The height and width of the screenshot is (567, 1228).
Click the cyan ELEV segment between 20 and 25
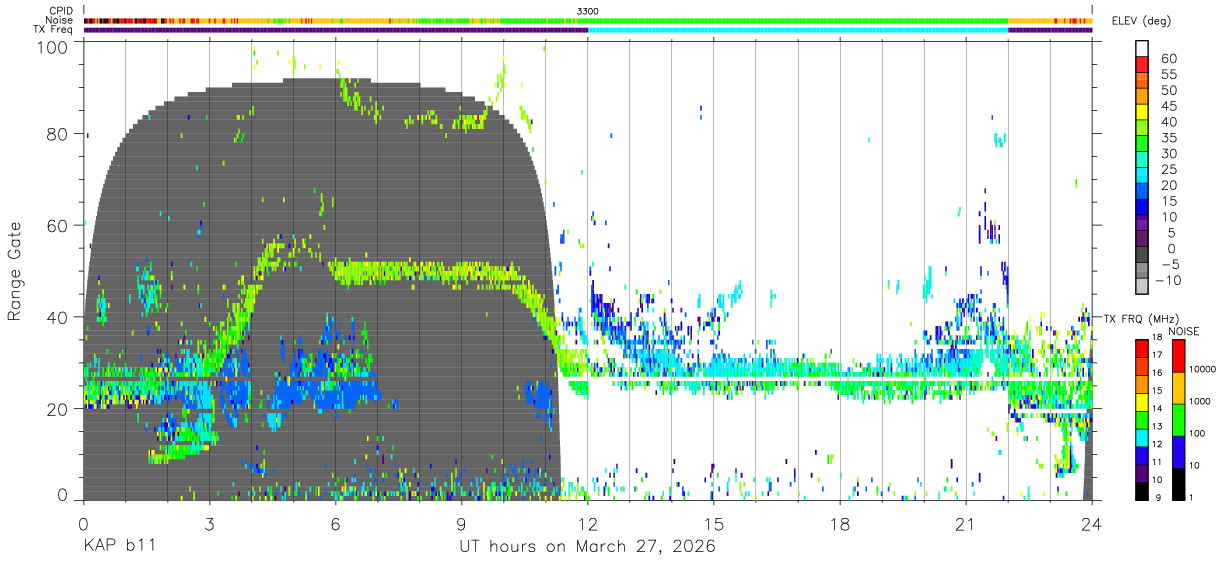click(x=1142, y=177)
